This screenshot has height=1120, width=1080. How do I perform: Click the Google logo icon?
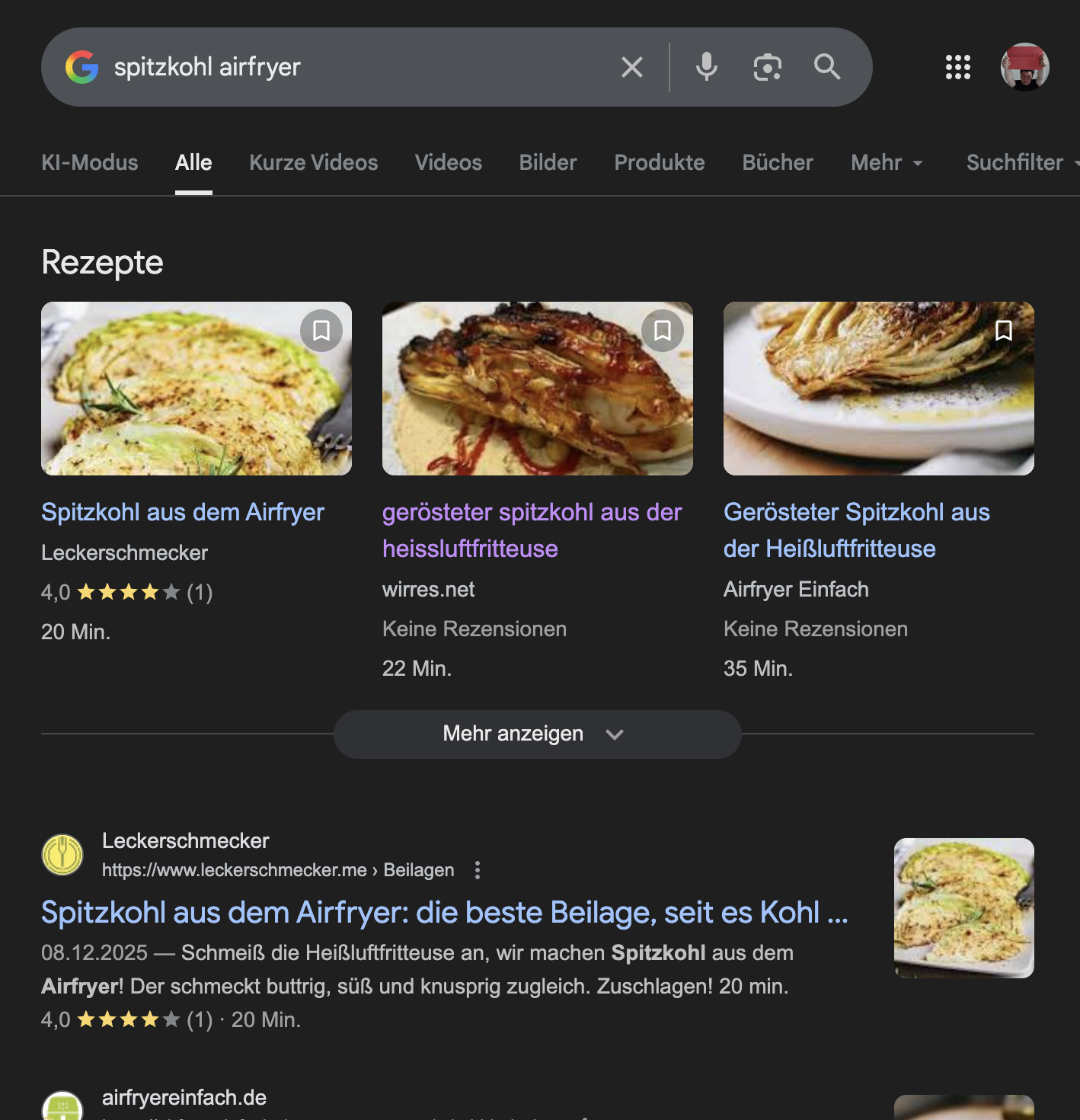[82, 67]
